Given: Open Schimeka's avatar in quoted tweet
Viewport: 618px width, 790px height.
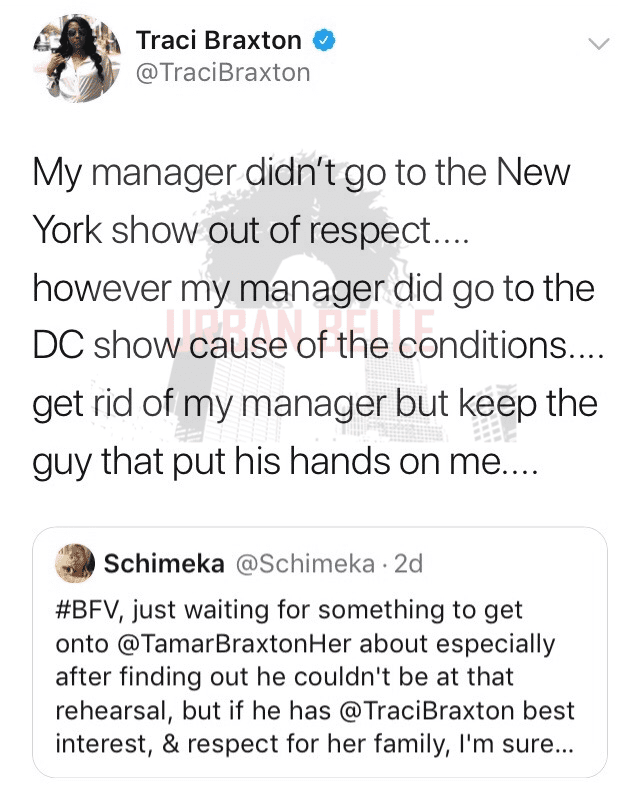Looking at the screenshot, I should [x=75, y=563].
